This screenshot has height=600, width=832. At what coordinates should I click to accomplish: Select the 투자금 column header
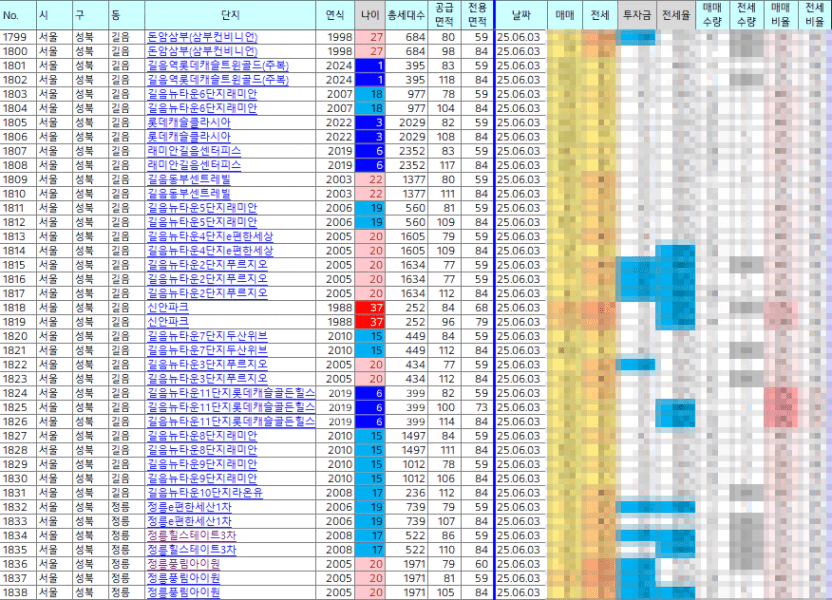click(637, 15)
